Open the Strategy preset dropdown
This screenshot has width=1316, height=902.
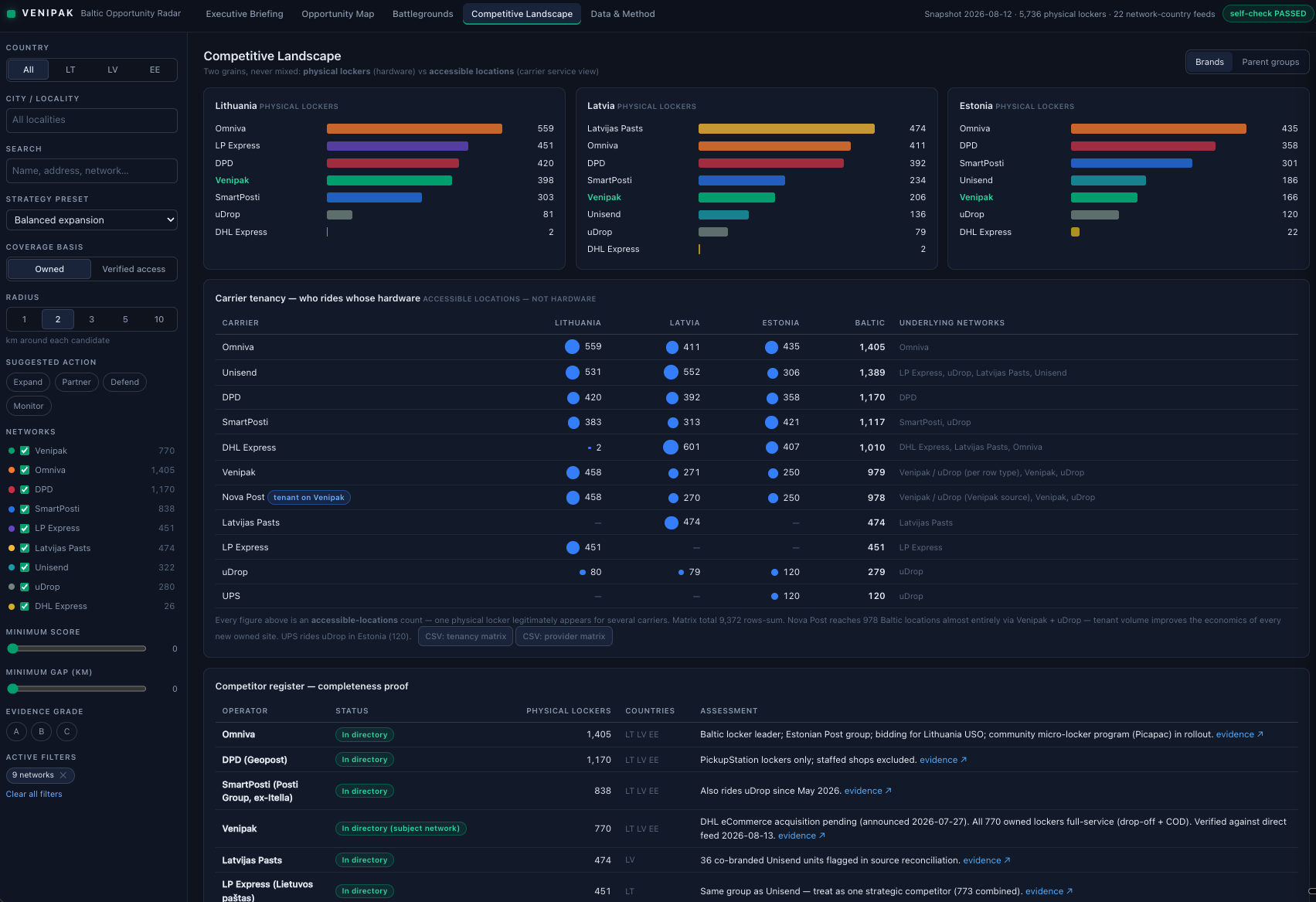pos(92,220)
